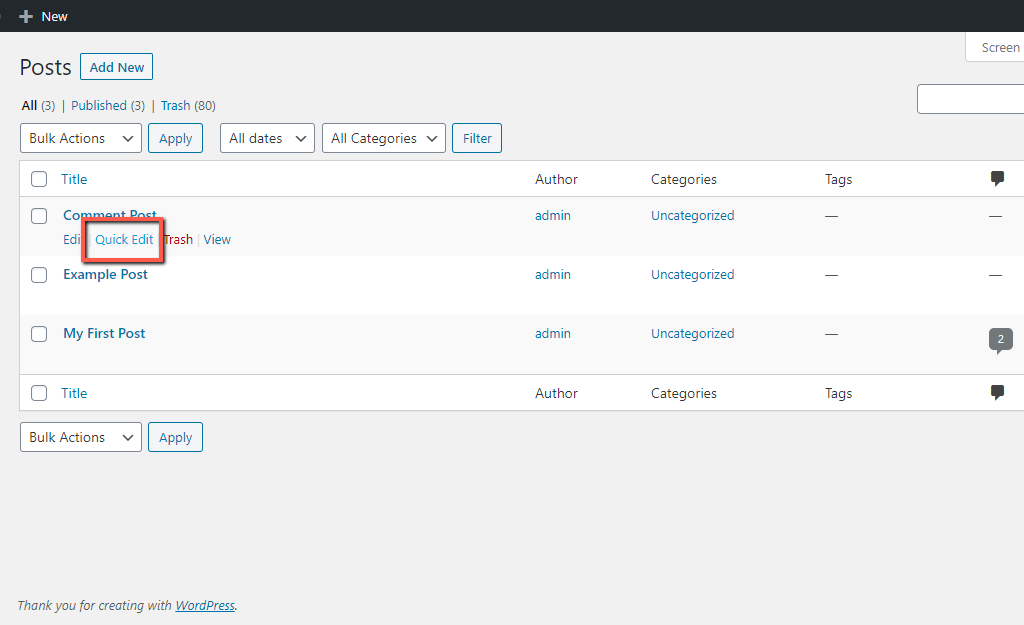This screenshot has width=1024, height=625.
Task: Click the admin author link for Comment Post
Action: tap(552, 216)
